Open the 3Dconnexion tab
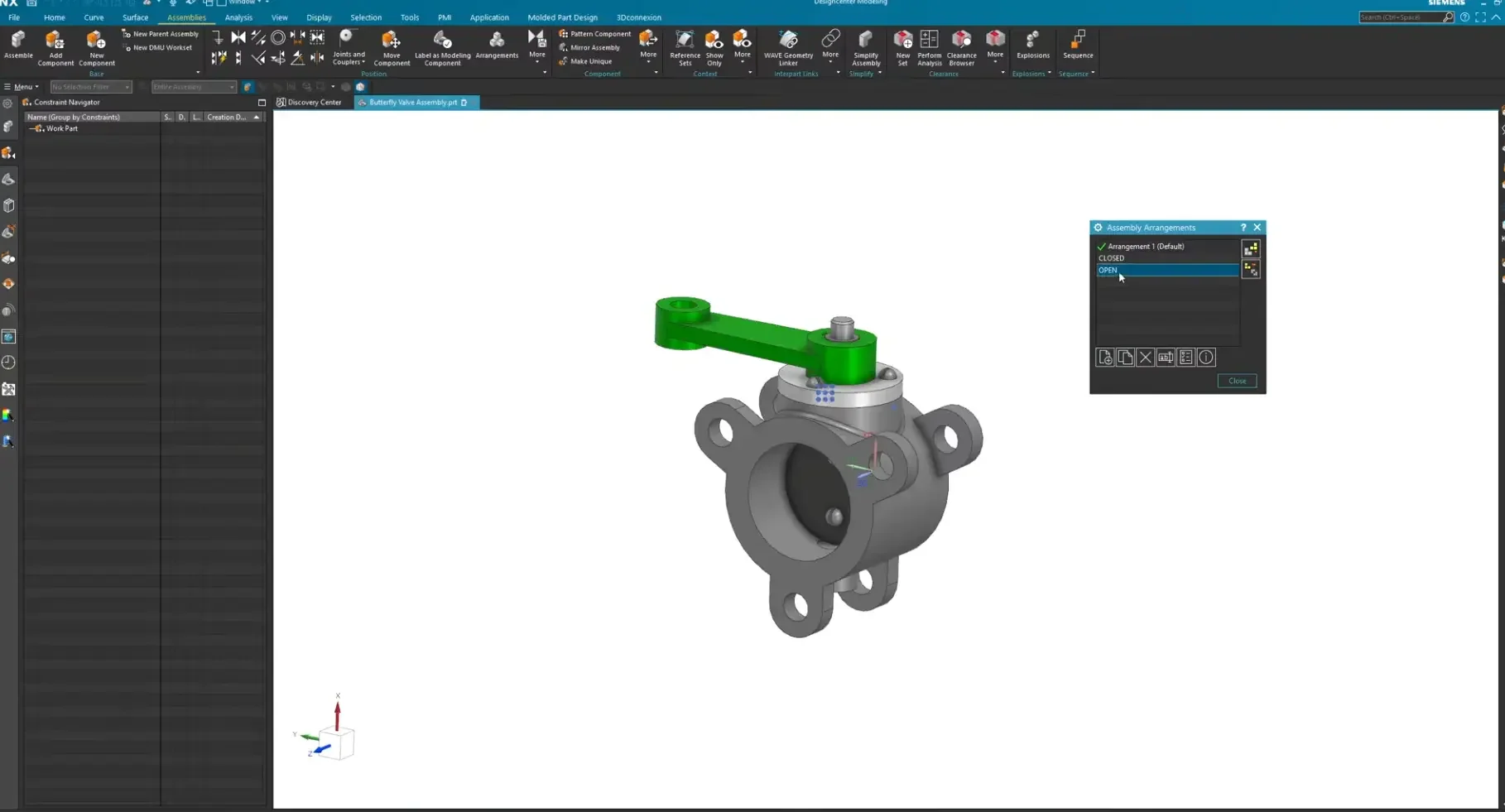 tap(638, 17)
